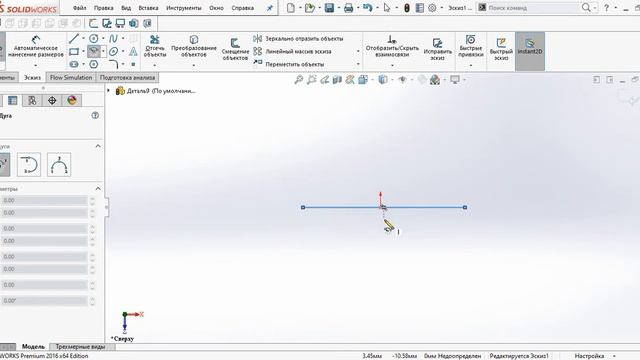
Task: Click the Поиск команд search field
Action: (x=534, y=8)
